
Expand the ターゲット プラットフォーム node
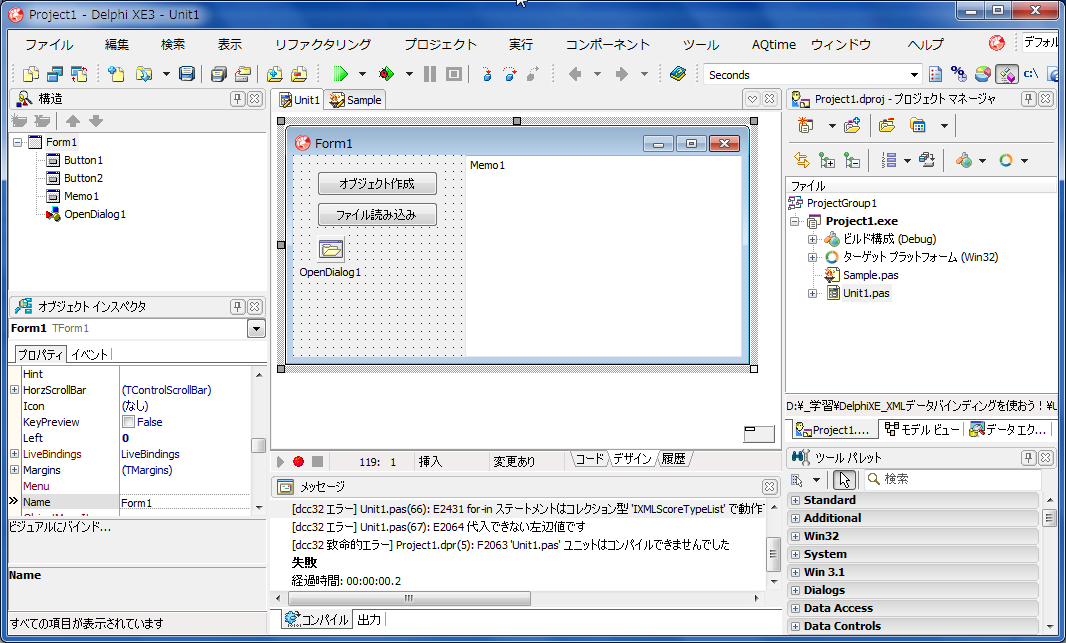point(812,258)
